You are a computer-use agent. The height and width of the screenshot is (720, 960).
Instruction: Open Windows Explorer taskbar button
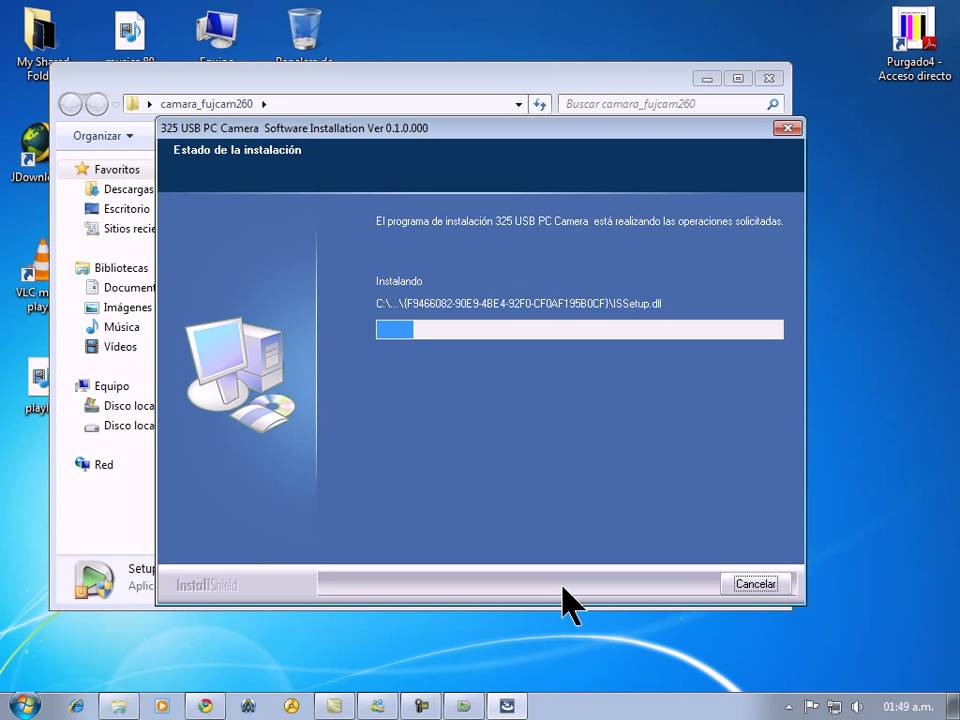click(119, 707)
